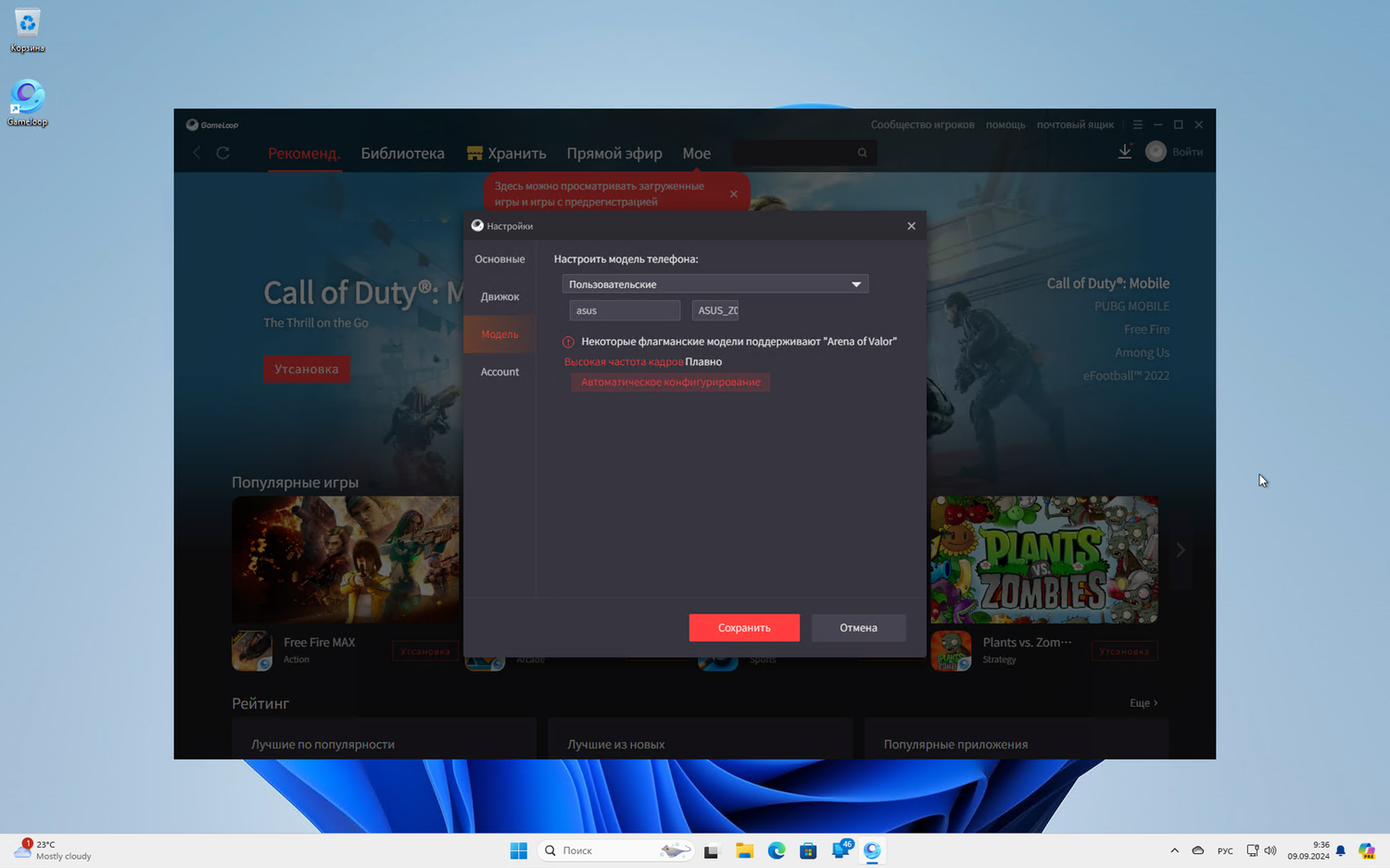Image resolution: width=1390 pixels, height=868 pixels.
Task: Click the Windows taskbar search box
Action: 616,850
